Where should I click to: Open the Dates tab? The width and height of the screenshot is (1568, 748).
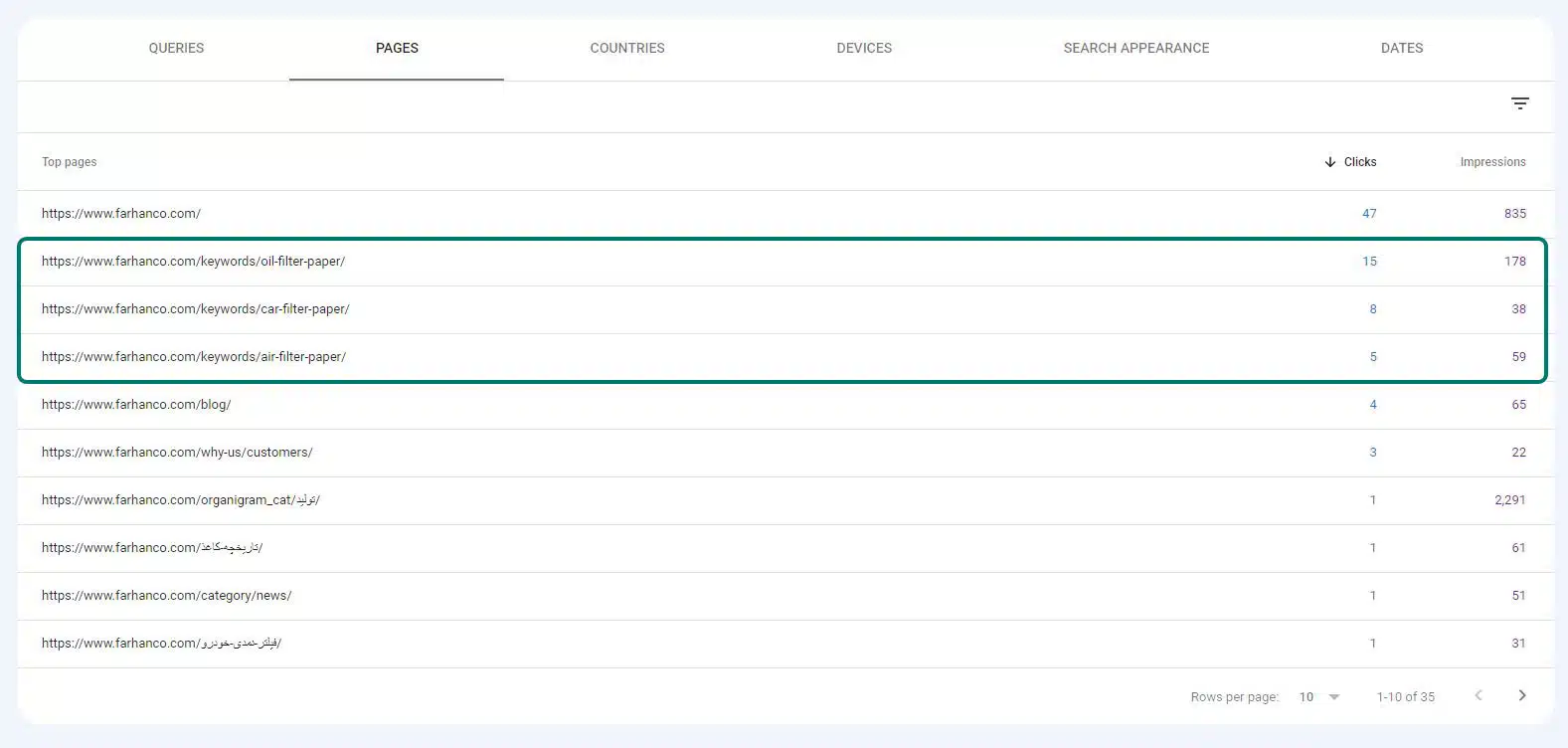pos(1401,48)
